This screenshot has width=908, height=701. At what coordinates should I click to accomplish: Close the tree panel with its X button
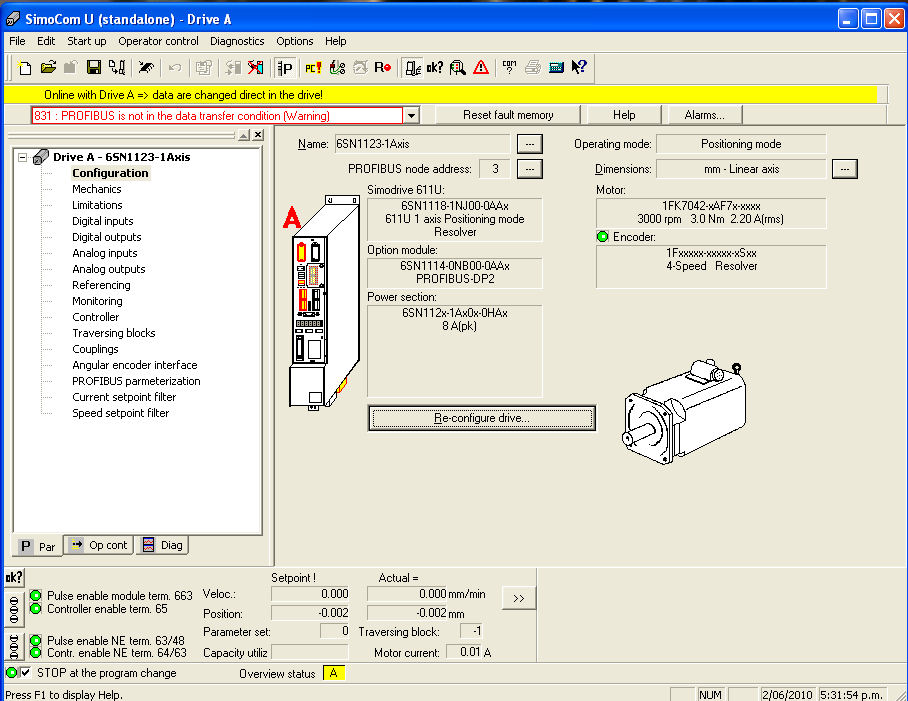(258, 135)
